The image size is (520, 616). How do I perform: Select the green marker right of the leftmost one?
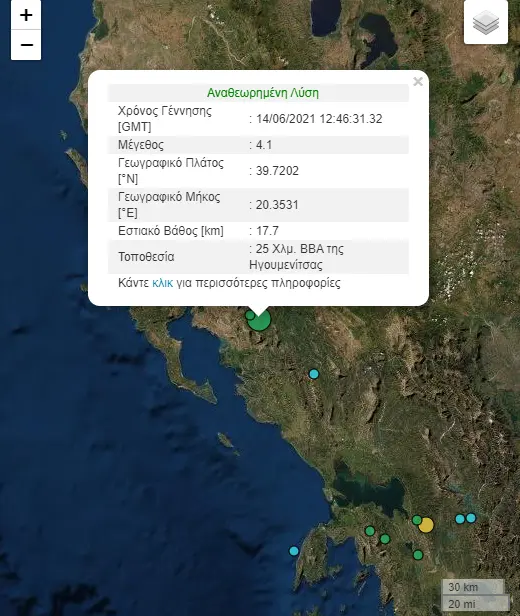pyautogui.click(x=385, y=539)
